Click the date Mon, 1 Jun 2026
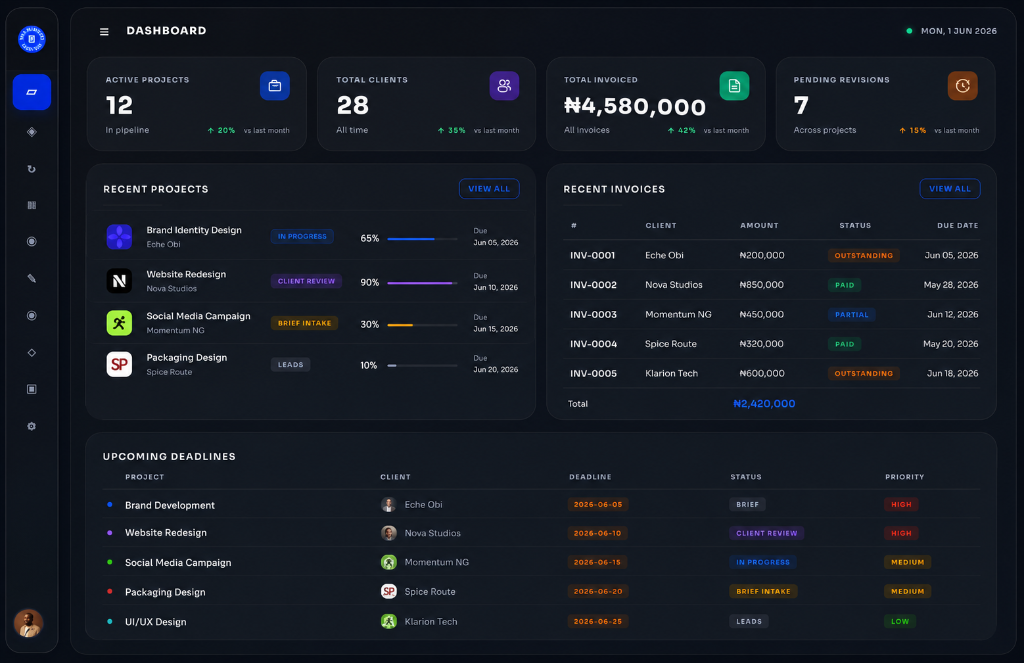Screen dimensions: 1024x663 click(x=959, y=31)
